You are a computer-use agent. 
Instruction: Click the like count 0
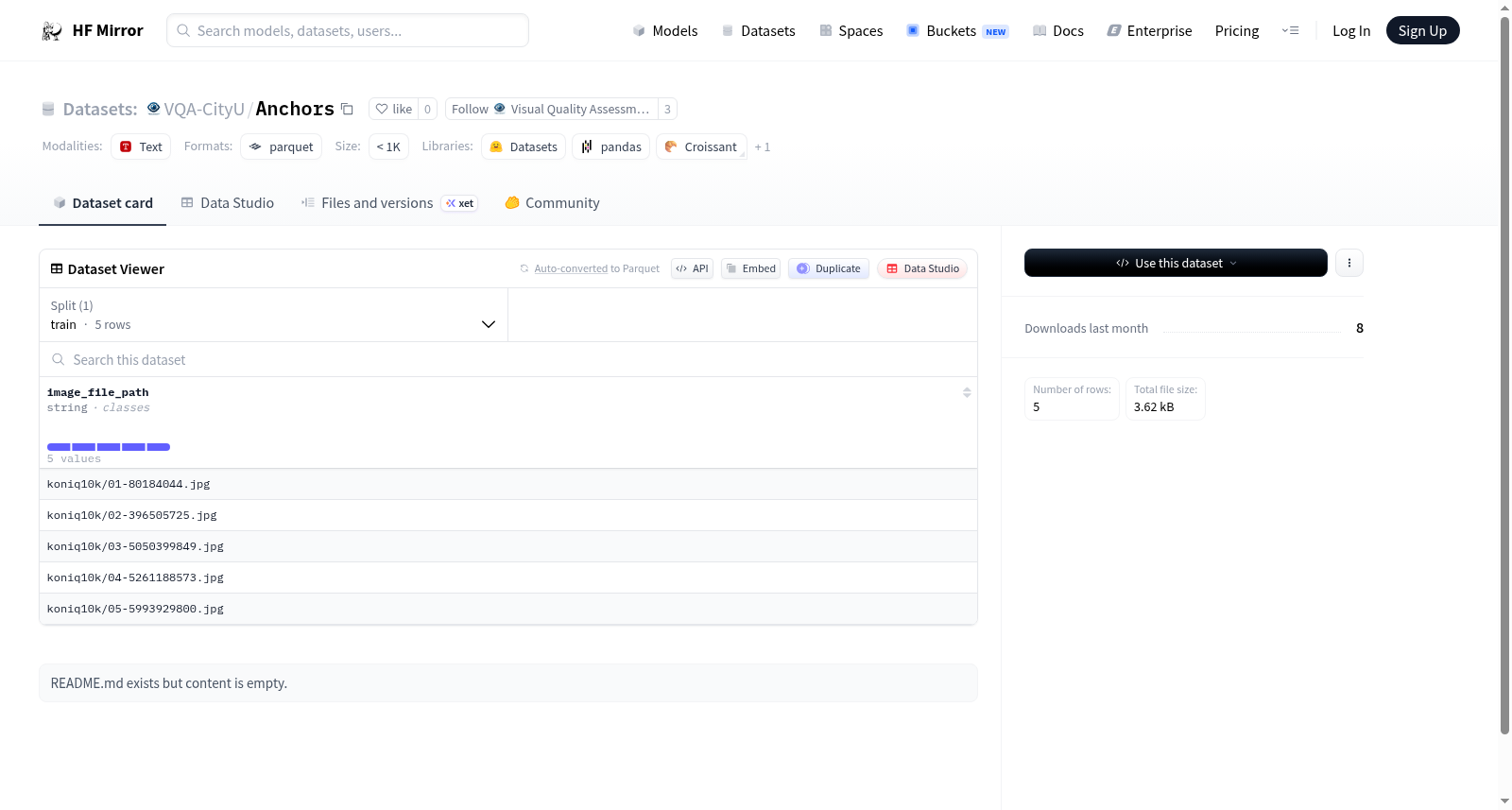point(427,110)
